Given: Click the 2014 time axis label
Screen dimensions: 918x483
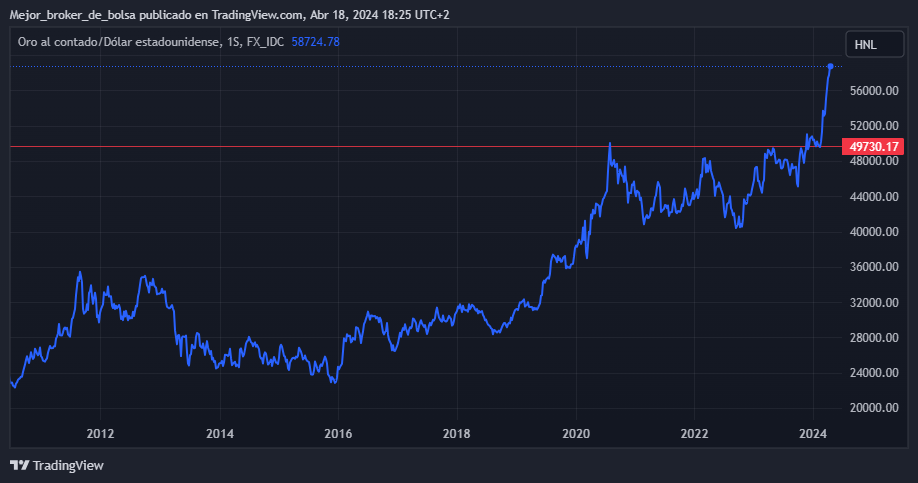Looking at the screenshot, I should point(220,434).
